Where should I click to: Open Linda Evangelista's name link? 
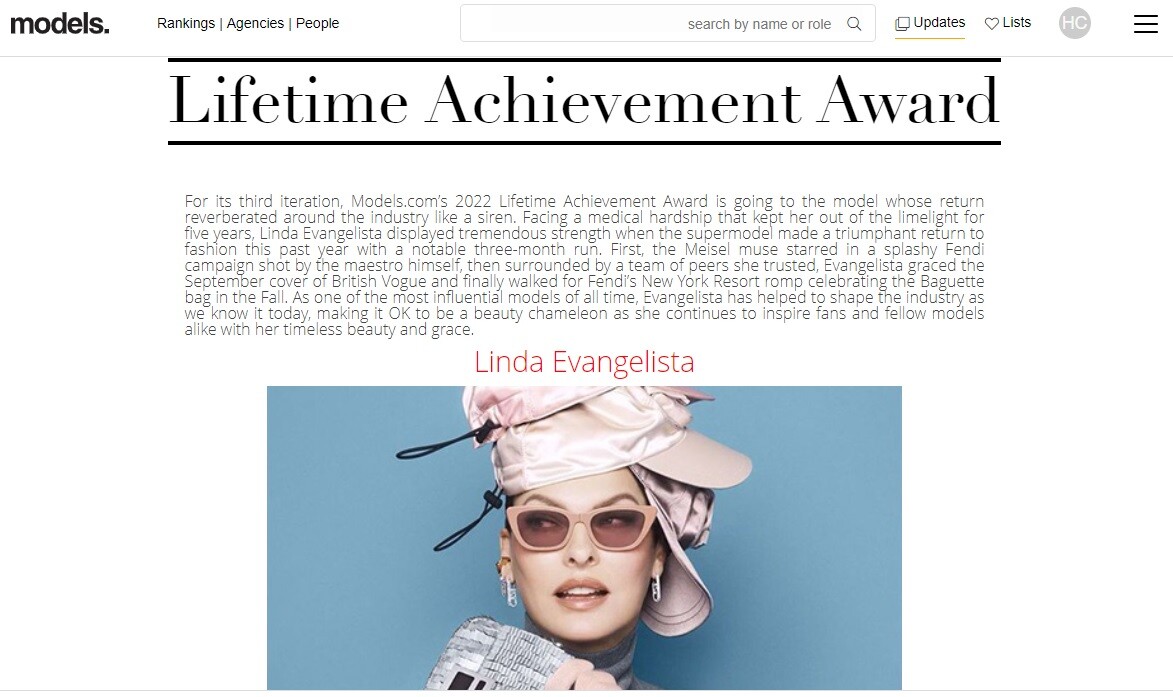(x=584, y=362)
